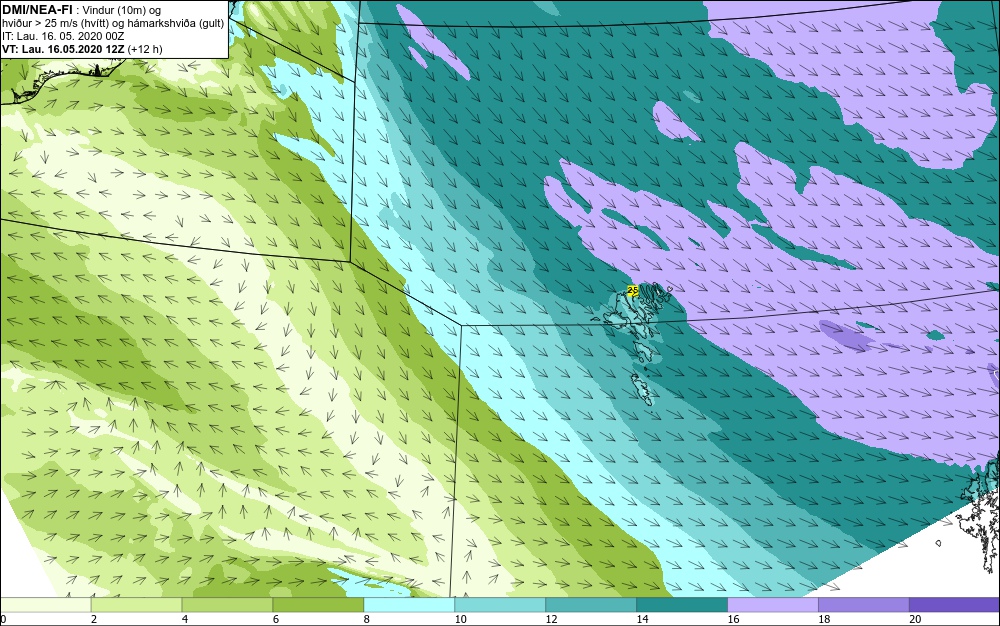Click the VT: Lau. 16.05.2020 12Z line

[x=82, y=49]
